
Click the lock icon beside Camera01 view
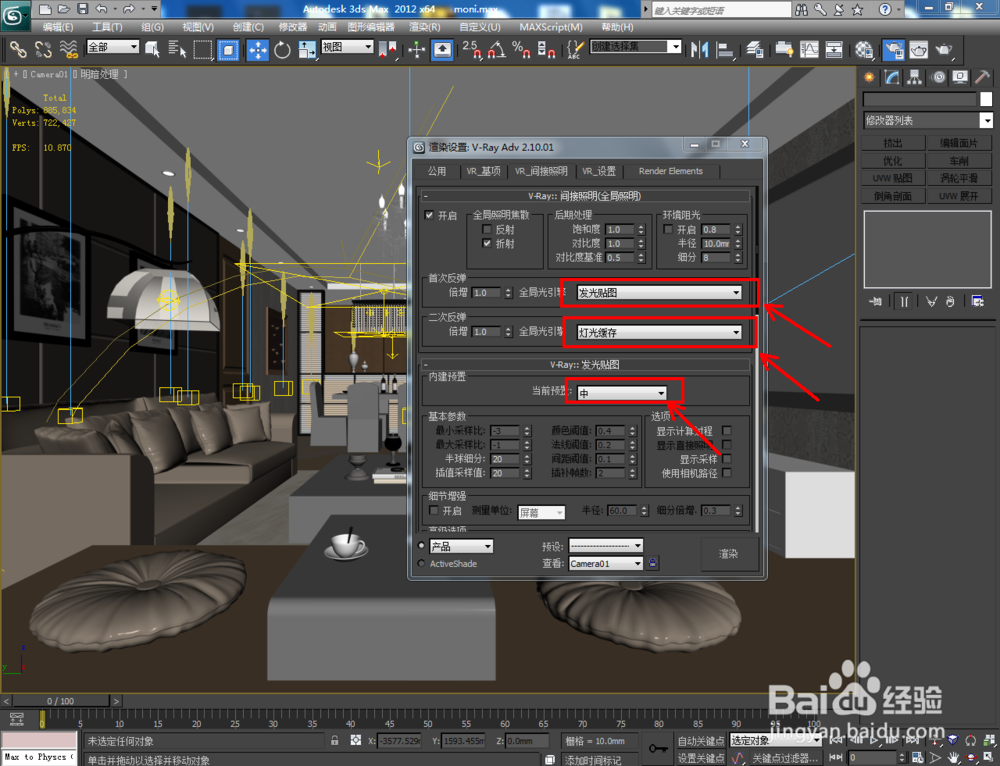pyautogui.click(x=652, y=563)
